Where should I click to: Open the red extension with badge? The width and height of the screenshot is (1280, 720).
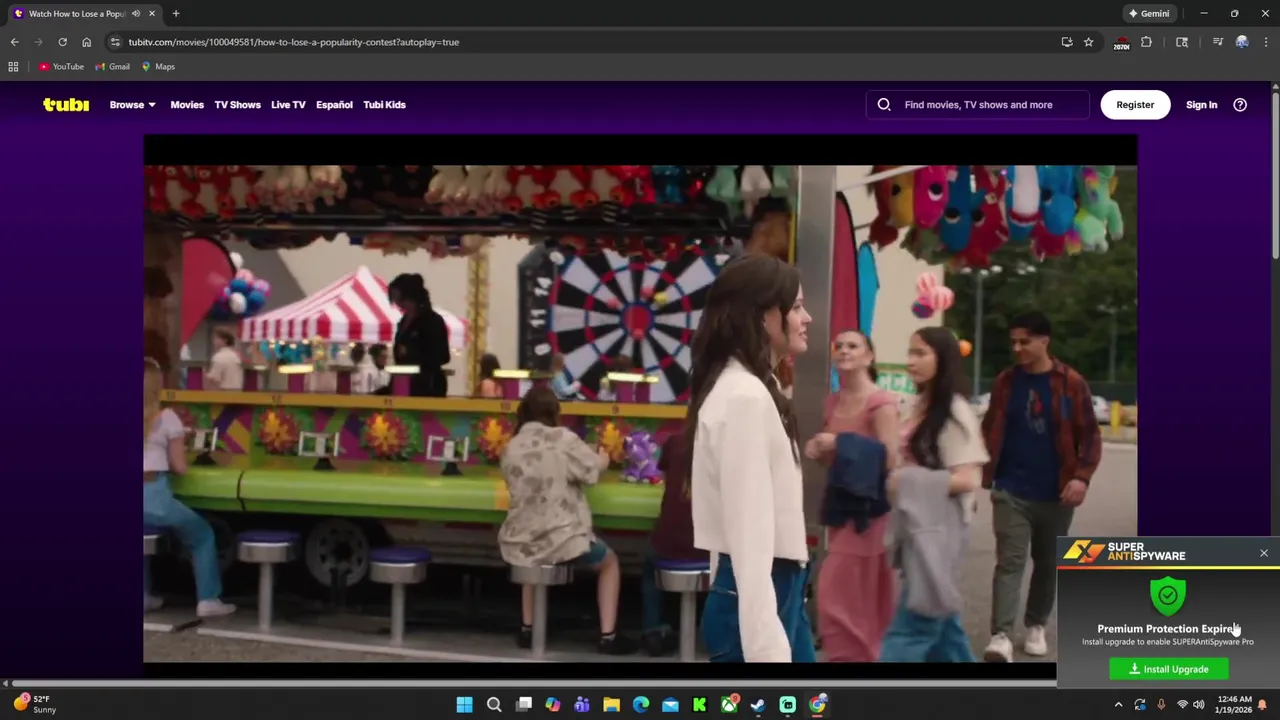coord(1121,42)
